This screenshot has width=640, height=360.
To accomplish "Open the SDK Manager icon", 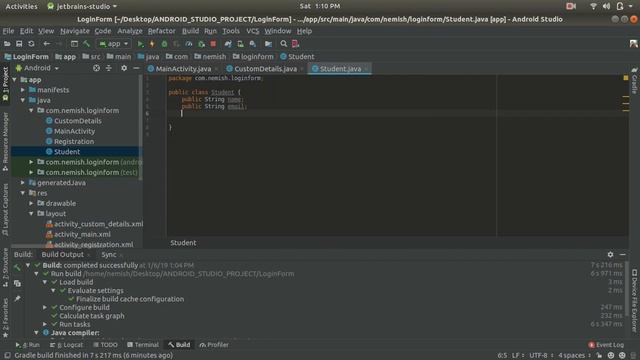I will click(x=253, y=44).
